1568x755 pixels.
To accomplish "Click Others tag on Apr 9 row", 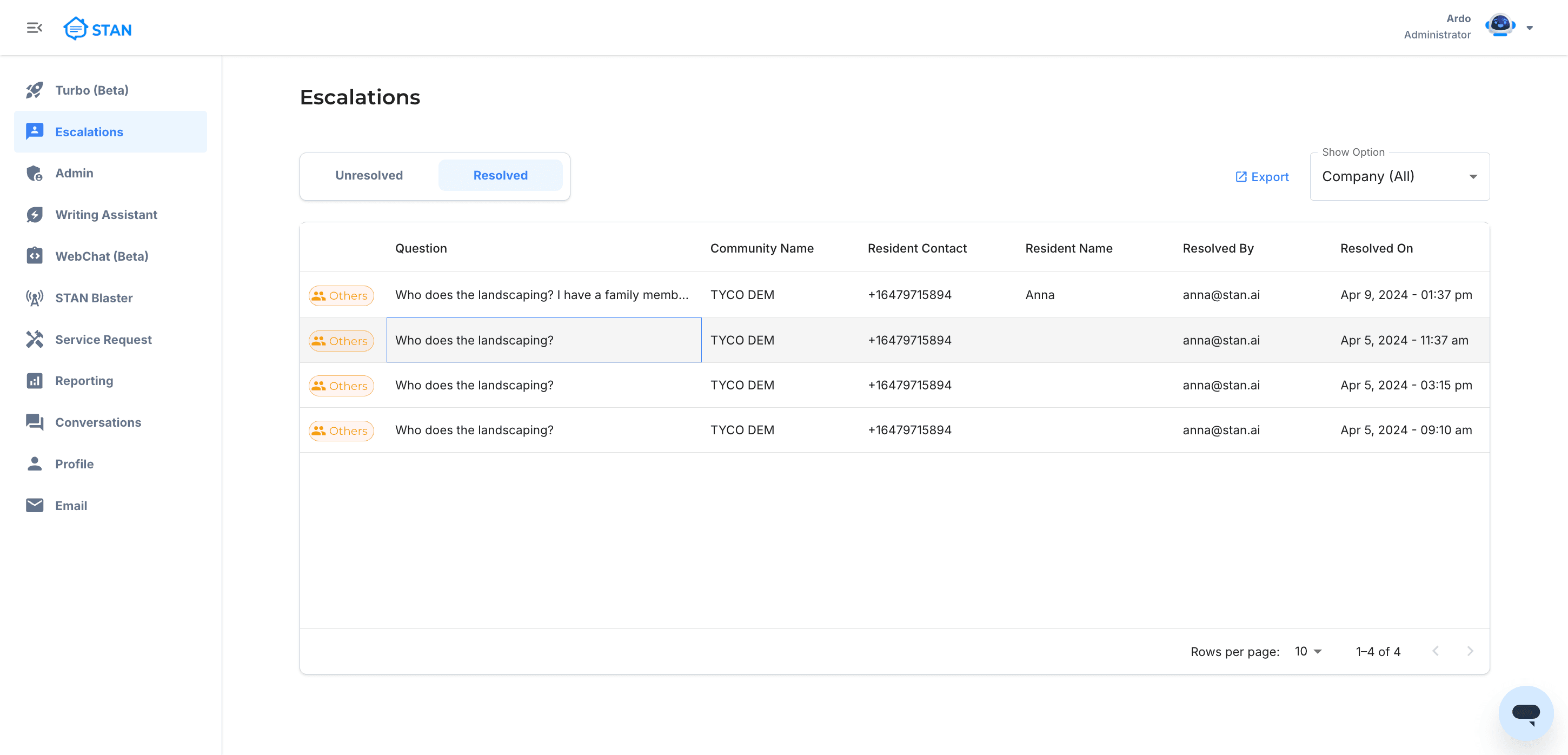I will pyautogui.click(x=341, y=295).
